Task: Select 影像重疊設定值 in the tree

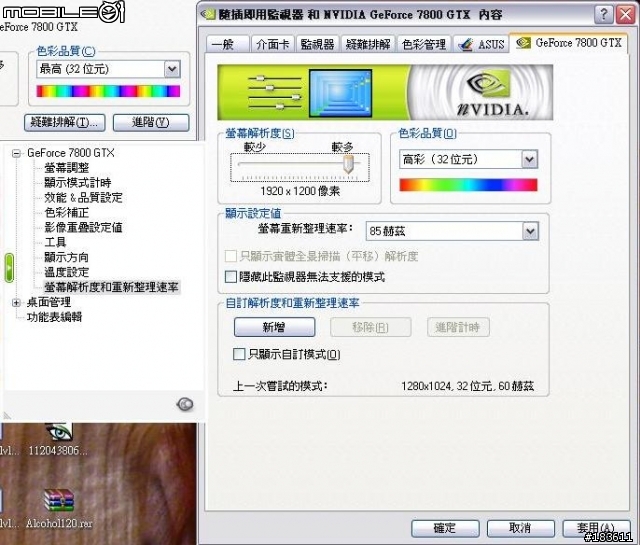Action: point(83,227)
